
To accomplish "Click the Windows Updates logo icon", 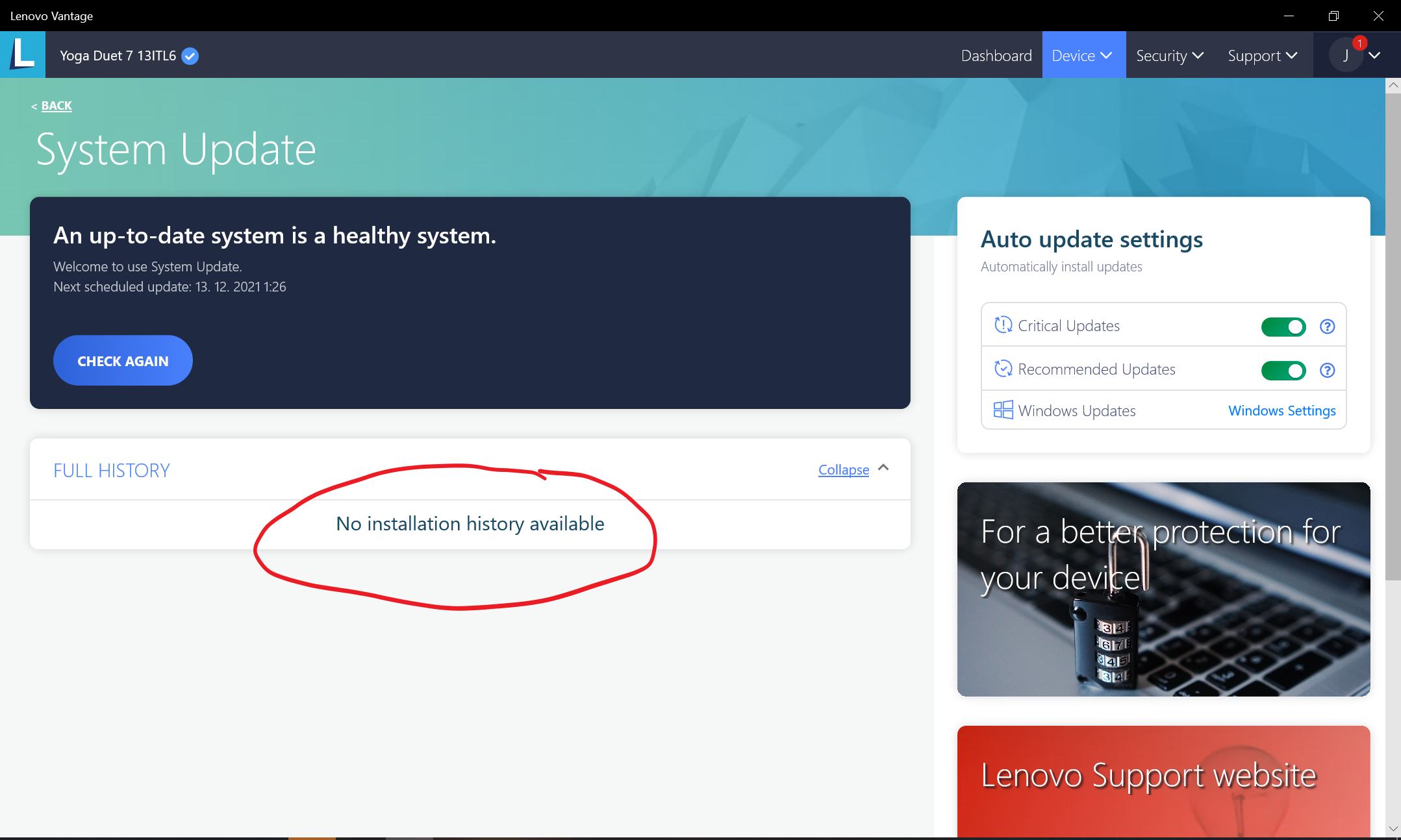I will point(1003,410).
